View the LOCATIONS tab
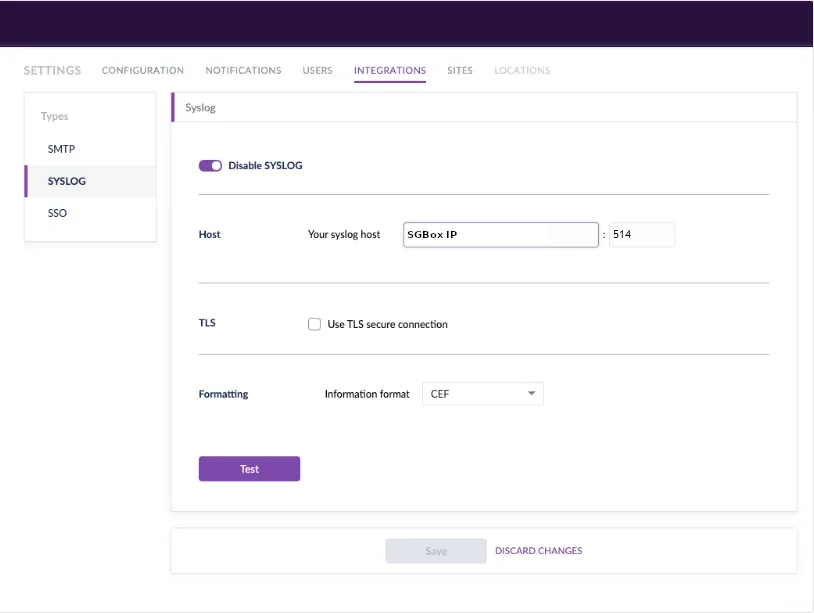814x613 pixels. [x=521, y=70]
